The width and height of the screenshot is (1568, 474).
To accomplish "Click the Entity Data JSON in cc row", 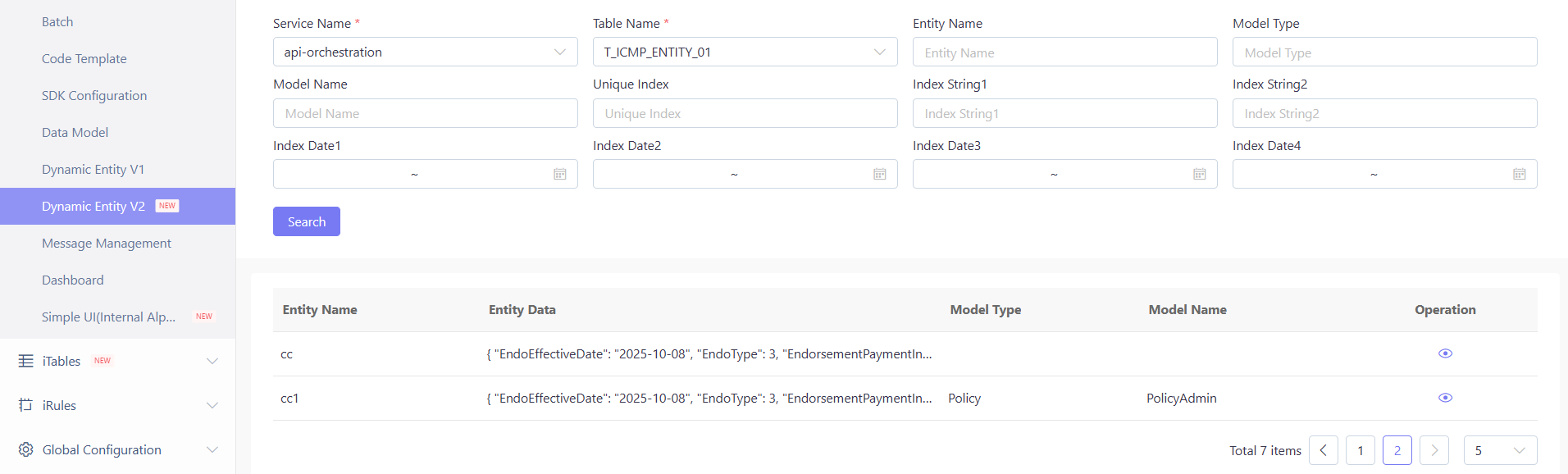I will point(709,354).
